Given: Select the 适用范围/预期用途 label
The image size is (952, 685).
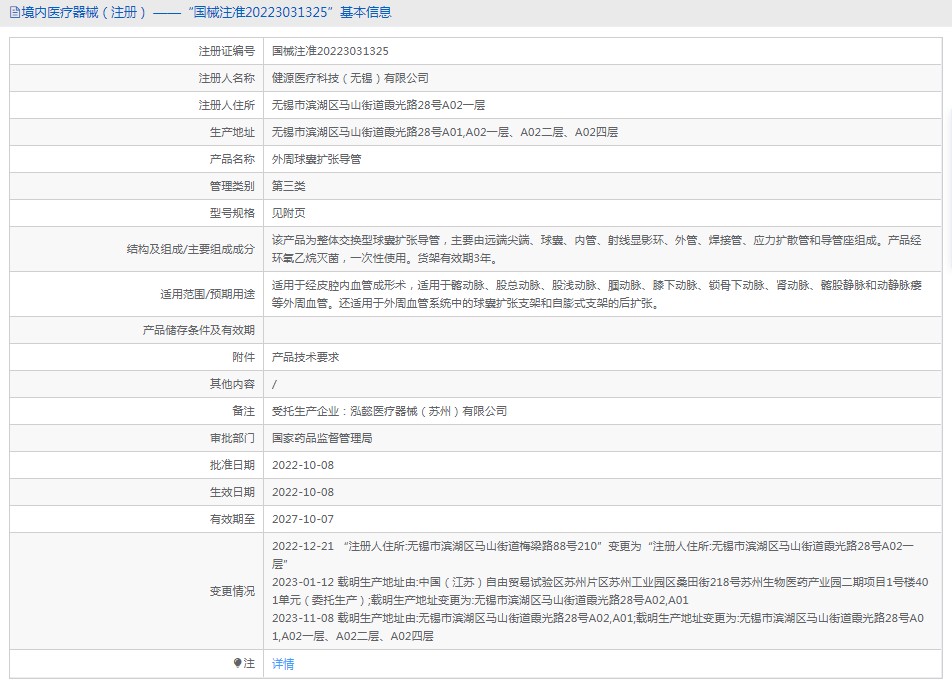Looking at the screenshot, I should (208, 294).
